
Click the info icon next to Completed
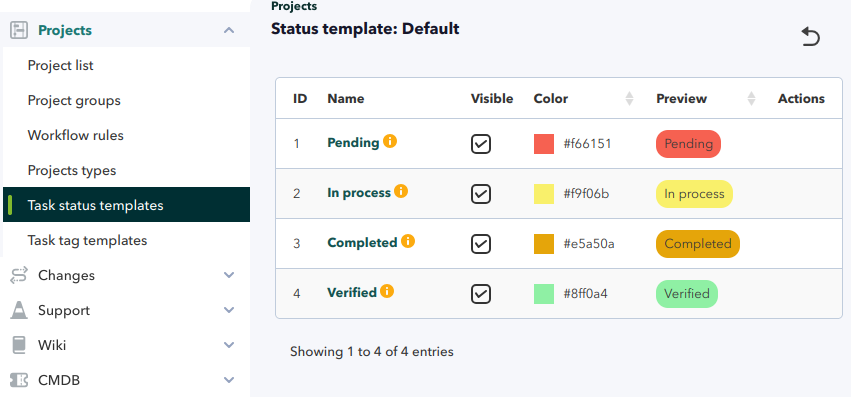coord(408,241)
